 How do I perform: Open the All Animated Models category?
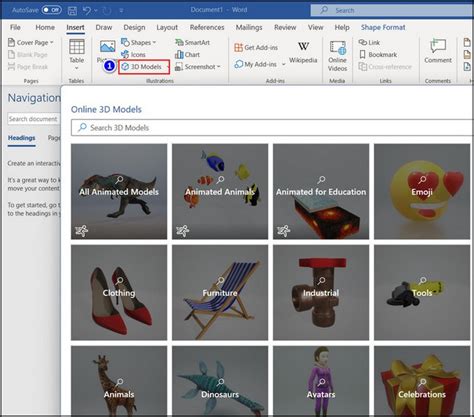119,192
